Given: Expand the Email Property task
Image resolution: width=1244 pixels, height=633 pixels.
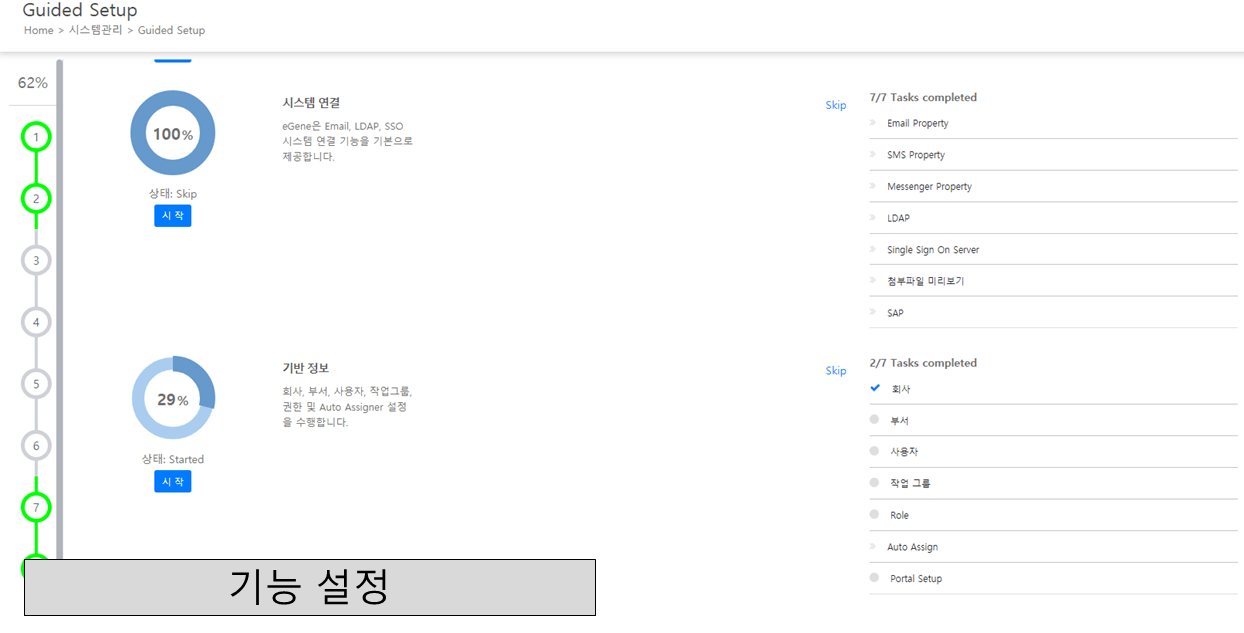Looking at the screenshot, I should (917, 123).
